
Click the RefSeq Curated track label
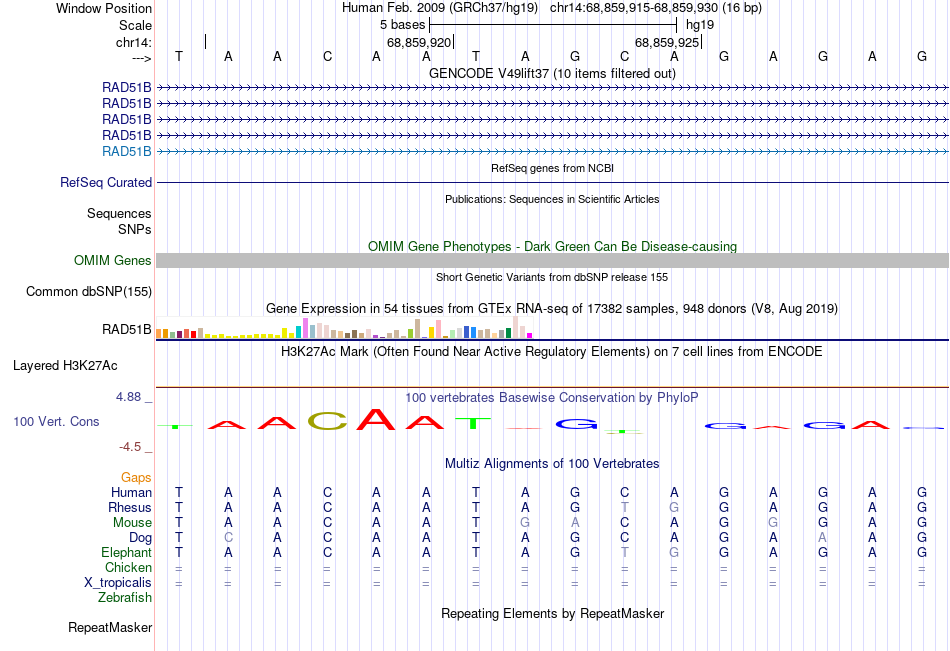pos(106,182)
